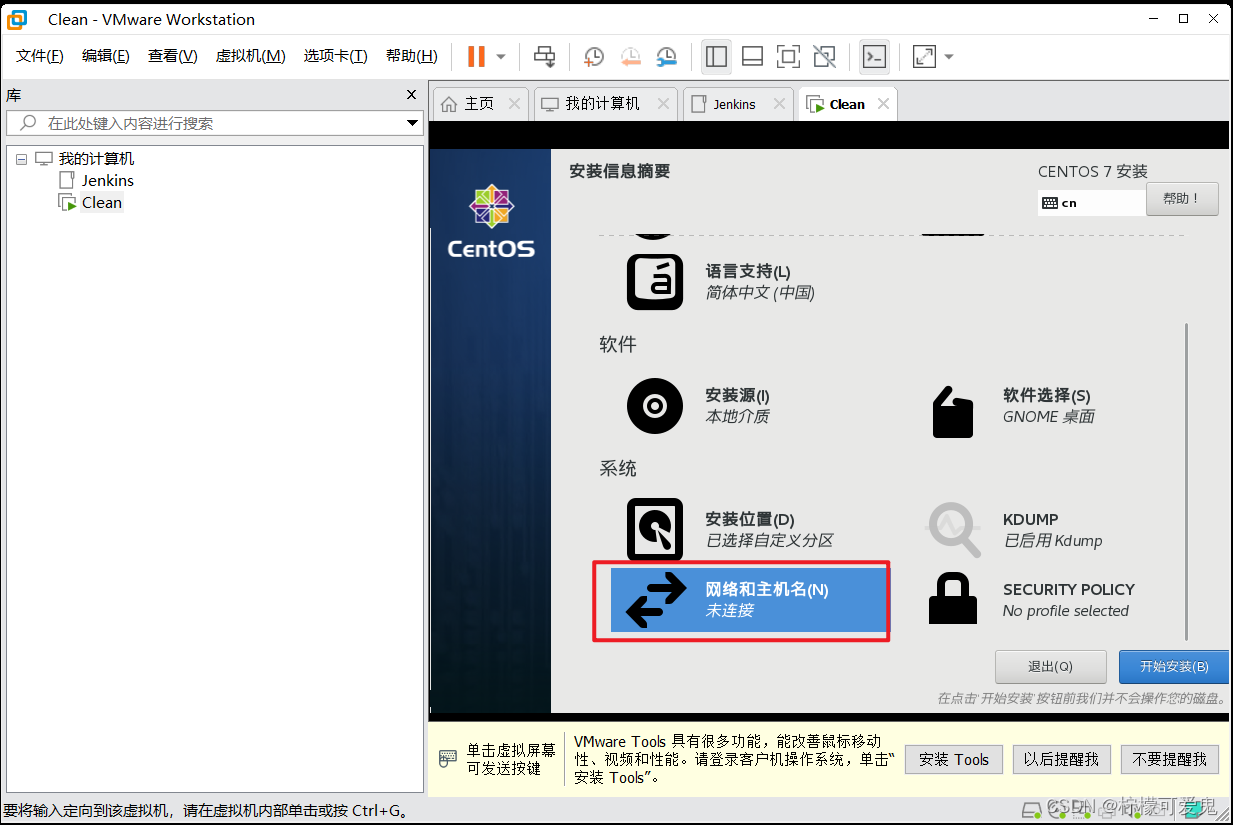Take a snapshot of this virtual machine

click(x=594, y=56)
